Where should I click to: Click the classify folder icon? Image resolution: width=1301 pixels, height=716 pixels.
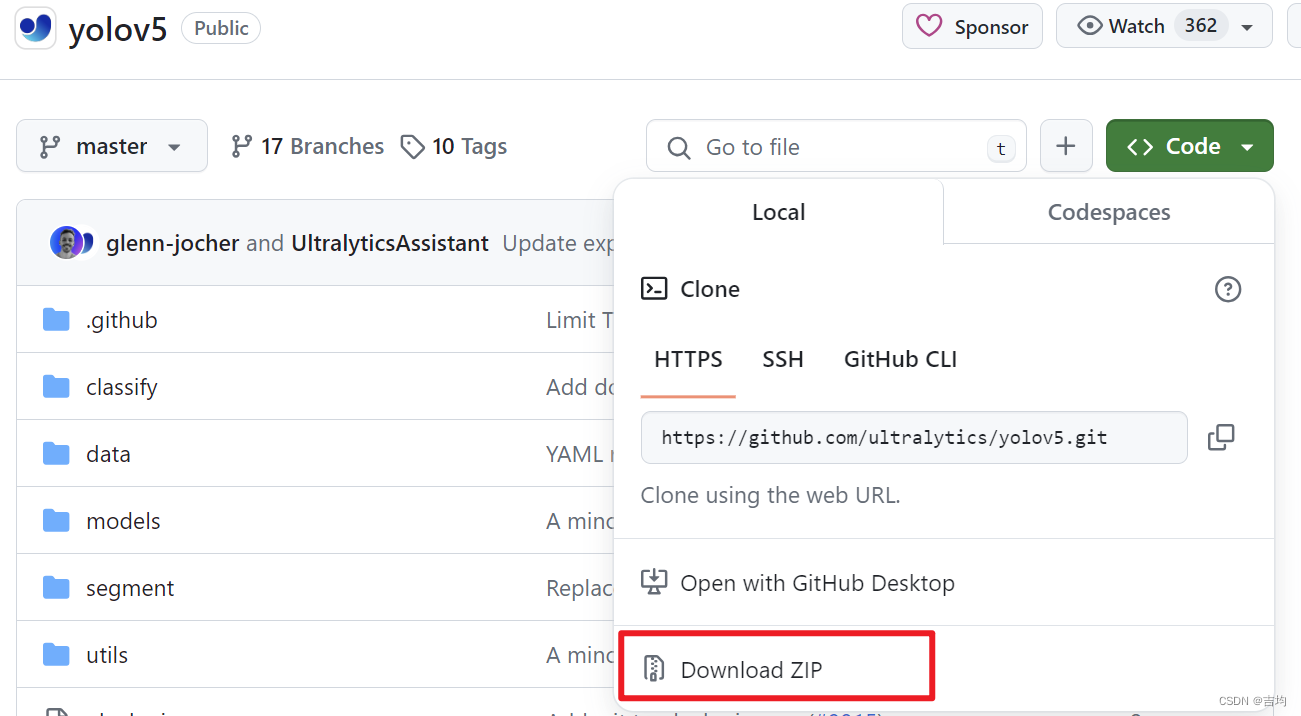(56, 387)
